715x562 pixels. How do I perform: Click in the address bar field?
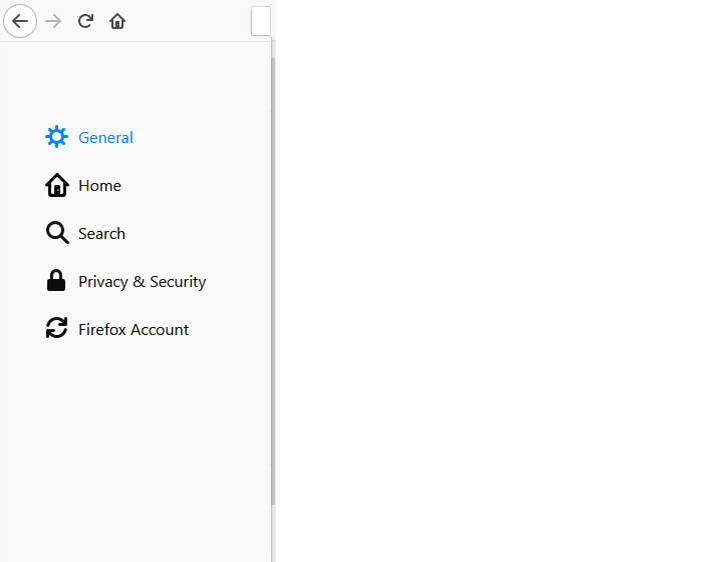(x=261, y=21)
